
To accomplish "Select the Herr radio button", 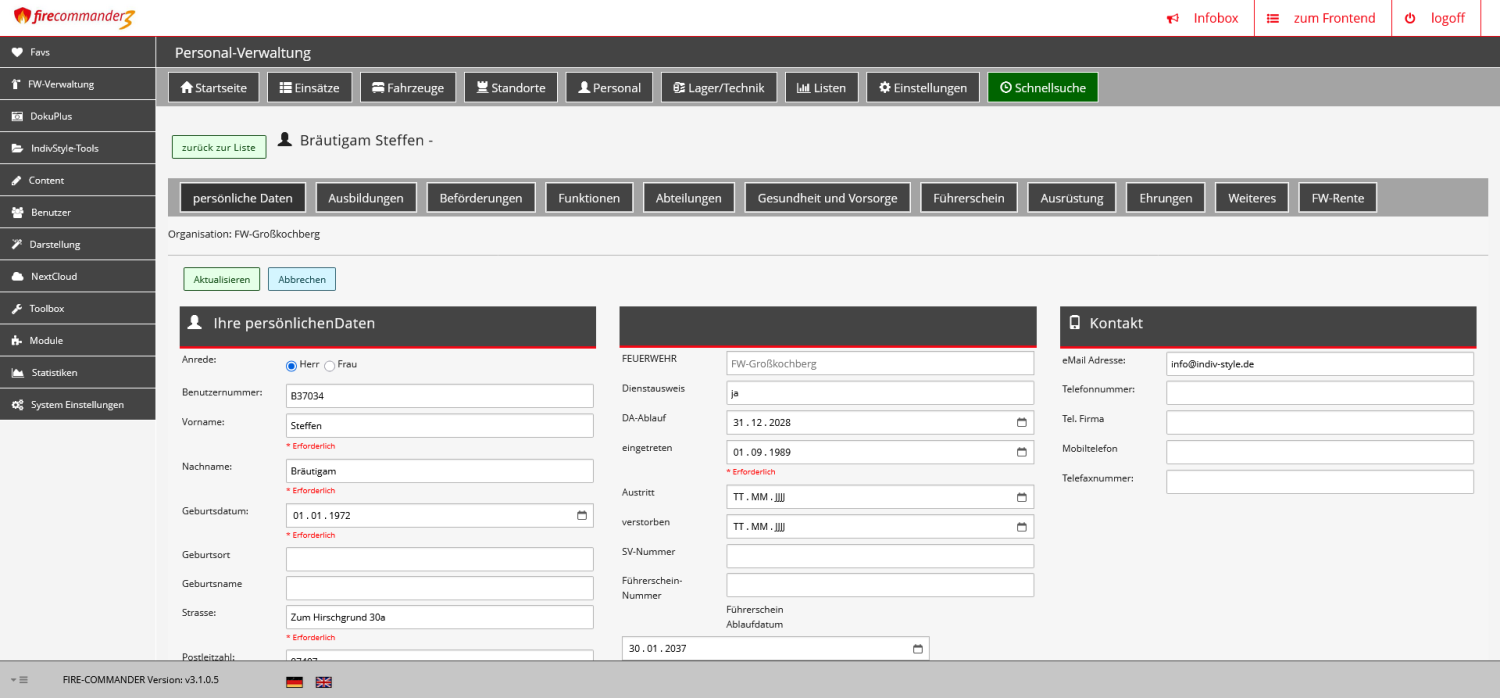I will pyautogui.click(x=292, y=366).
